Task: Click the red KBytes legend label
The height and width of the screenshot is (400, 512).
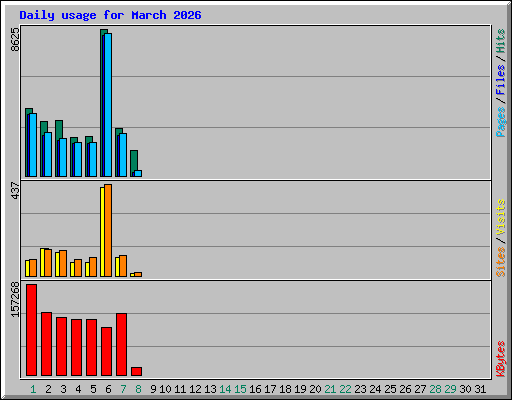Action: tap(500, 359)
